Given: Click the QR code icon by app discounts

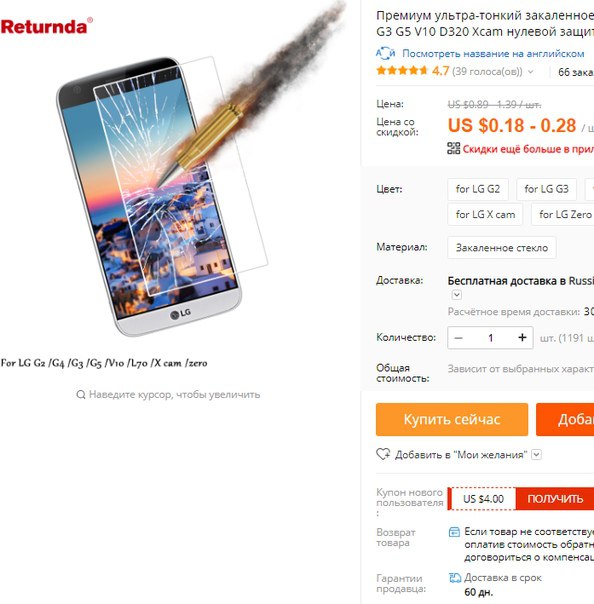Looking at the screenshot, I should [453, 148].
